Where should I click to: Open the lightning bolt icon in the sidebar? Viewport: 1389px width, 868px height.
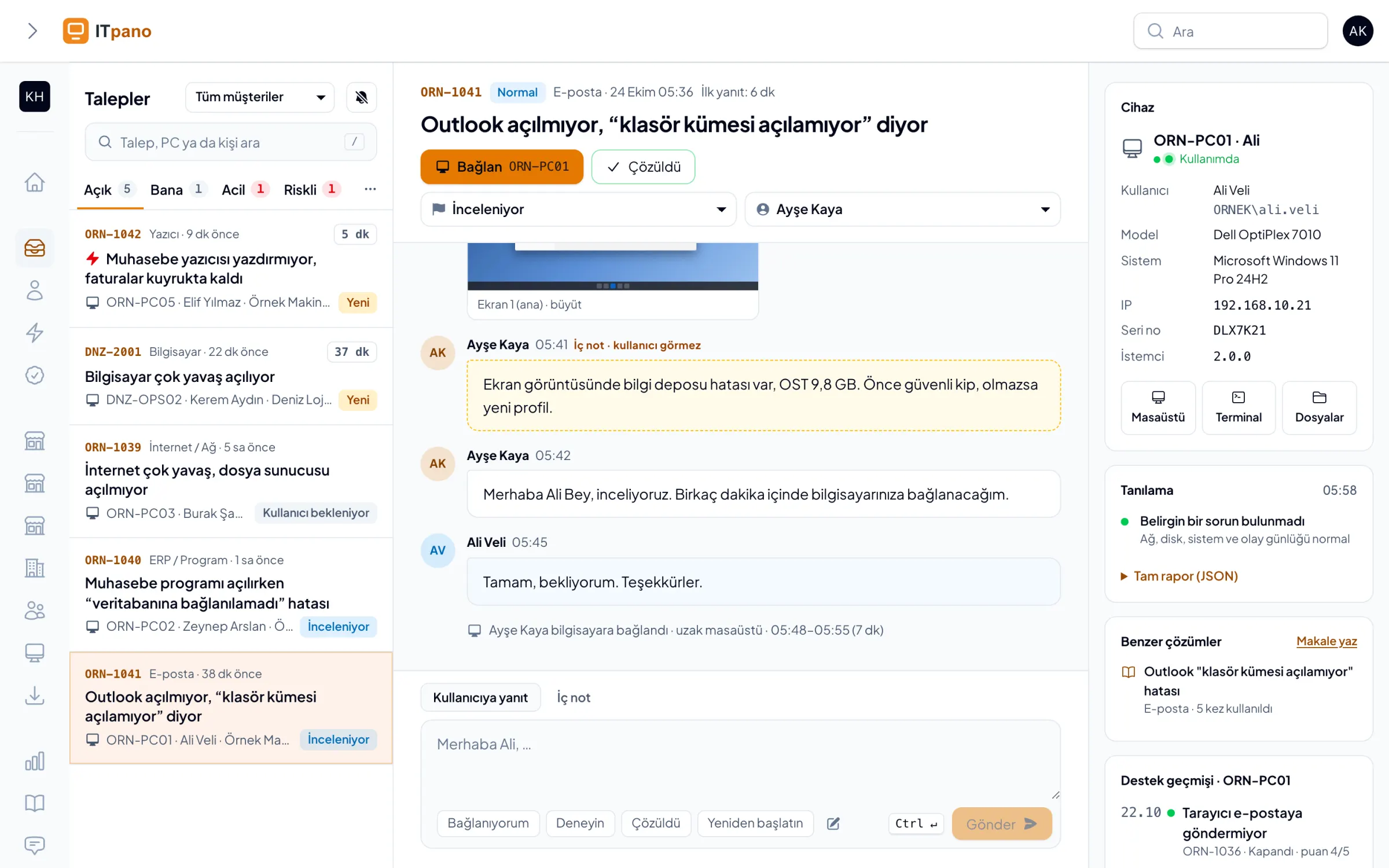pos(35,333)
